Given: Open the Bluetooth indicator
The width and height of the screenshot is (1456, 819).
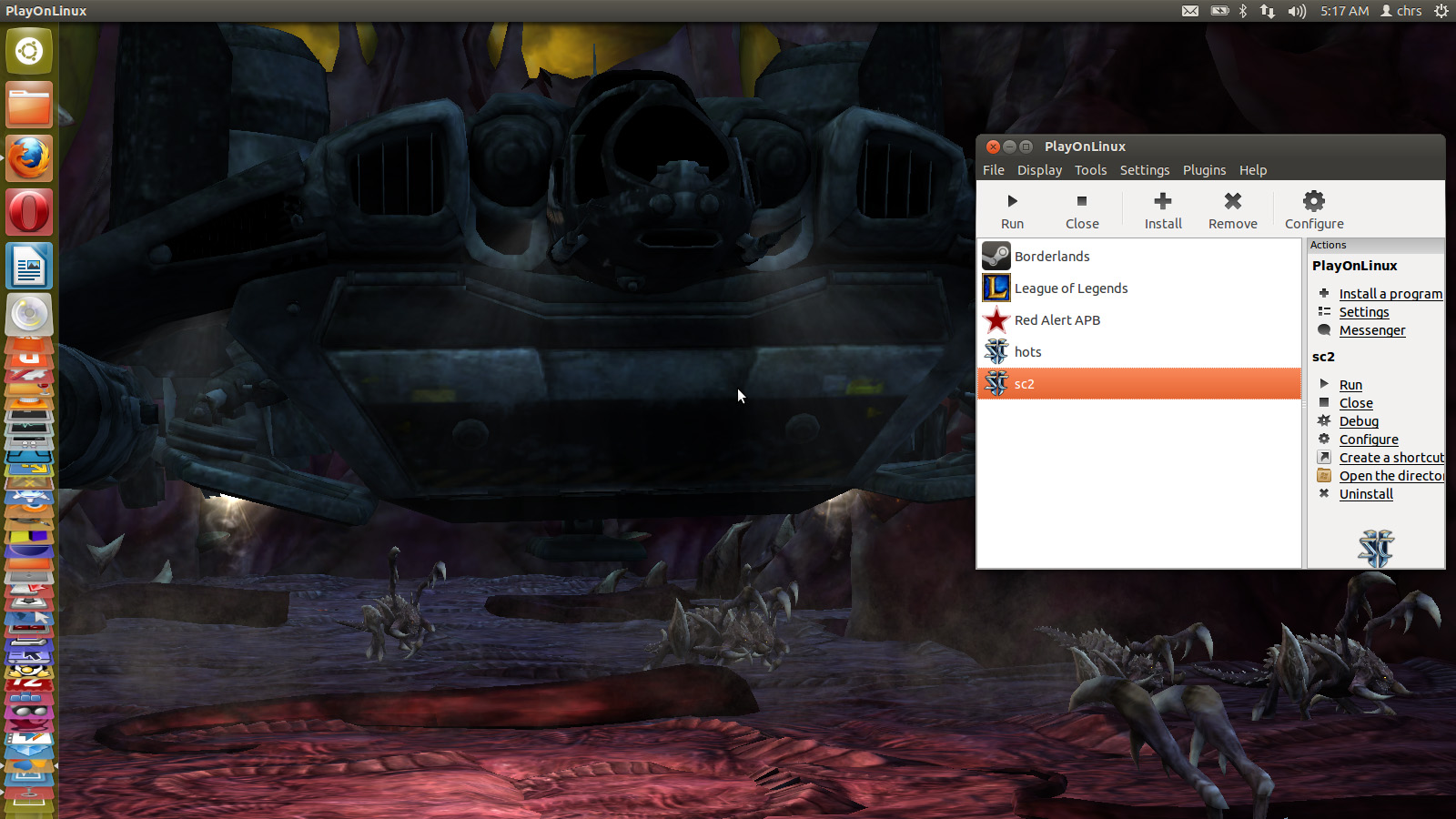Looking at the screenshot, I should (1243, 11).
